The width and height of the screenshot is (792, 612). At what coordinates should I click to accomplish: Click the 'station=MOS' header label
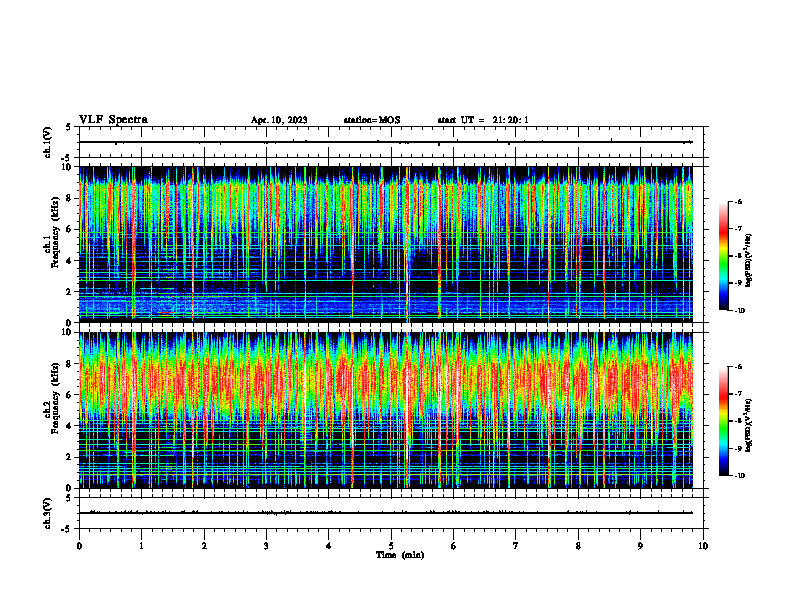372,120
